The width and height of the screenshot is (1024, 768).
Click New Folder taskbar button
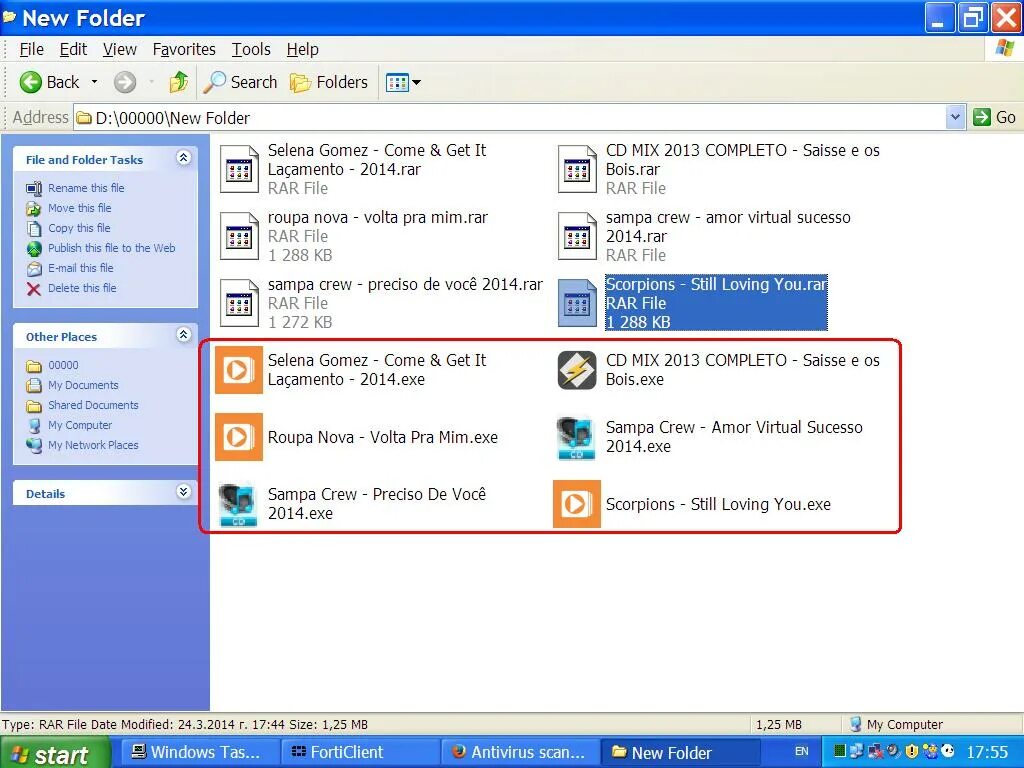click(x=679, y=752)
